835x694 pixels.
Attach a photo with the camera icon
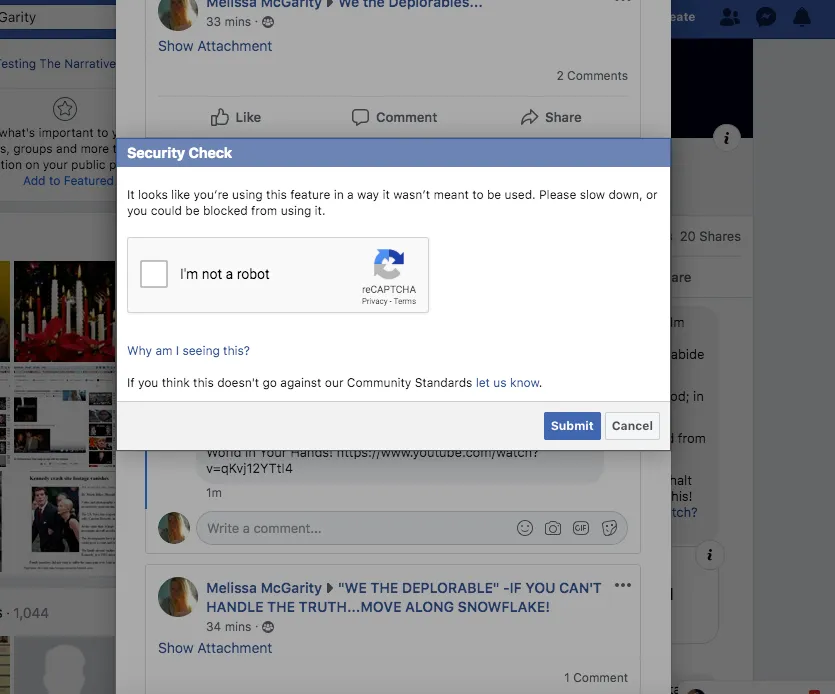pos(553,528)
